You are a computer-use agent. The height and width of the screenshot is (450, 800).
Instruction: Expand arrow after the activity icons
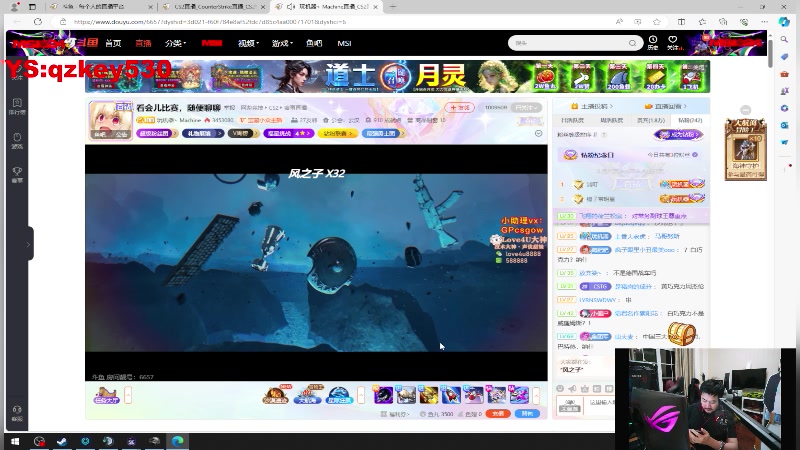tap(361, 395)
